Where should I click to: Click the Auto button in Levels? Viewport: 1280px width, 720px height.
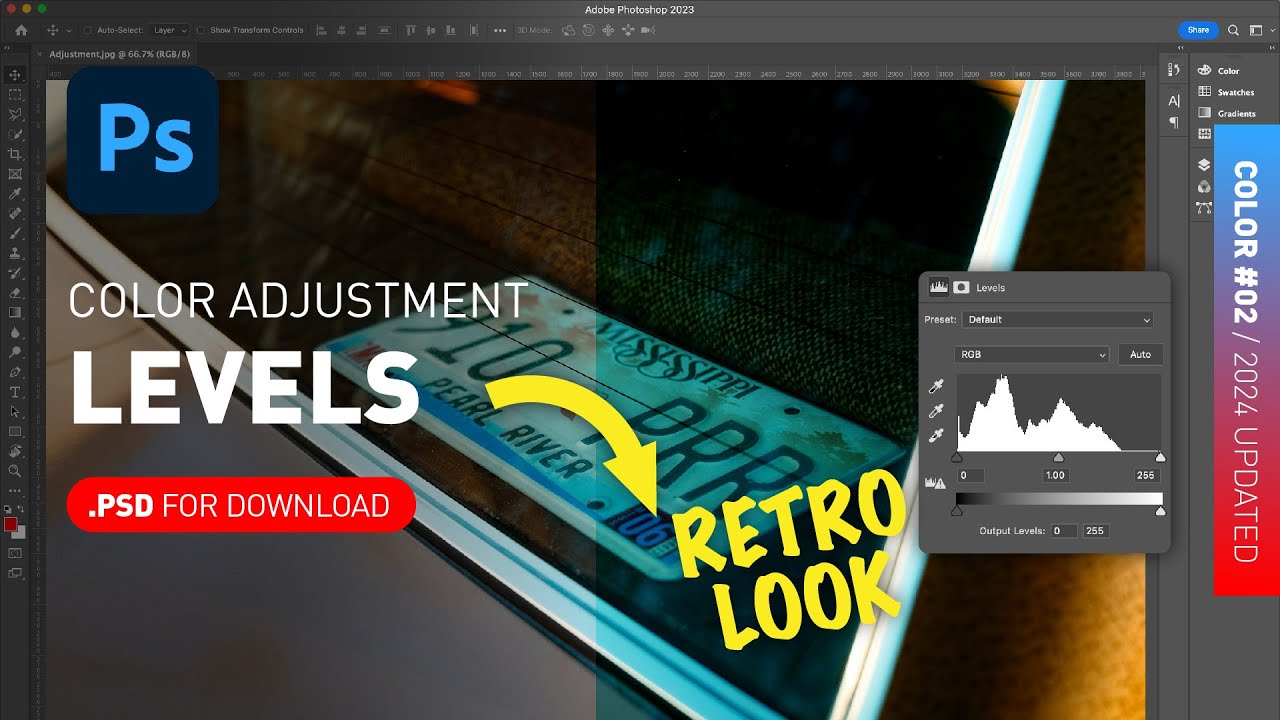click(x=1141, y=354)
